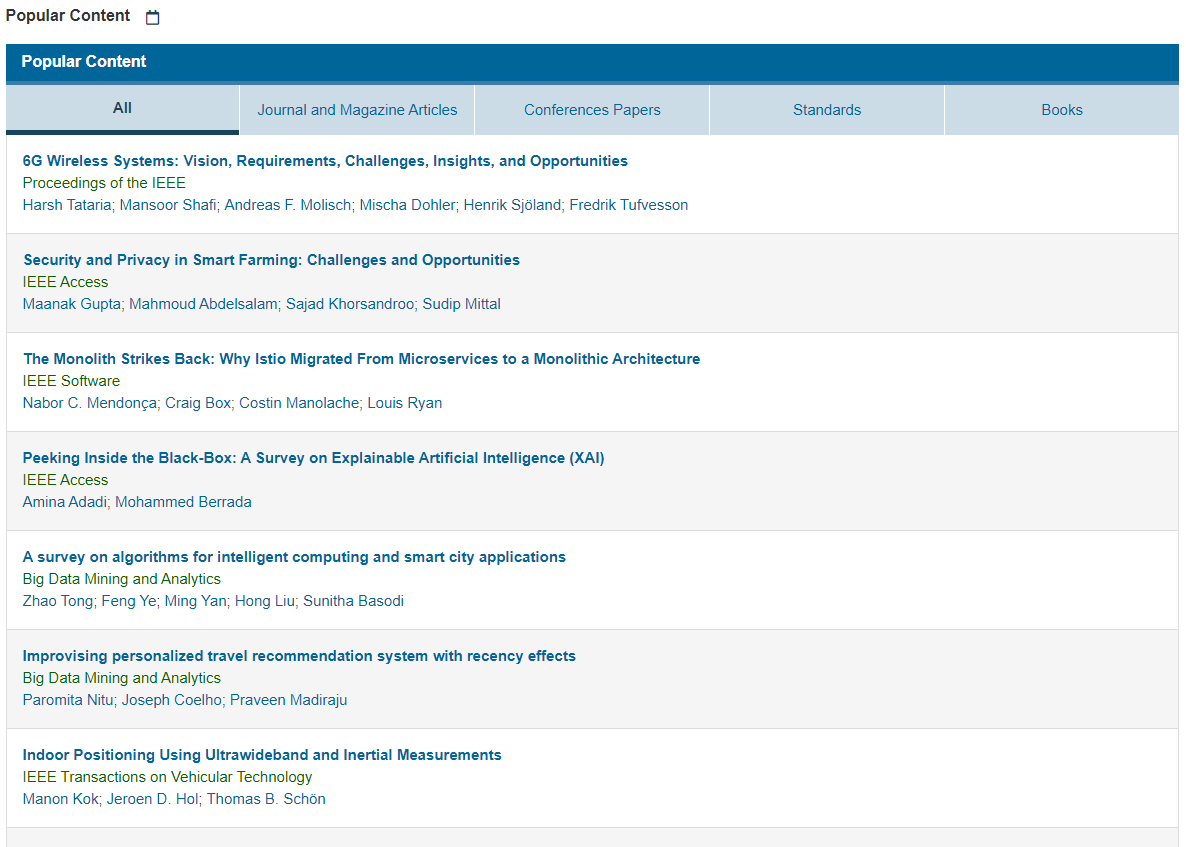The width and height of the screenshot is (1186, 847).
Task: Select the All tab
Action: coord(123,109)
